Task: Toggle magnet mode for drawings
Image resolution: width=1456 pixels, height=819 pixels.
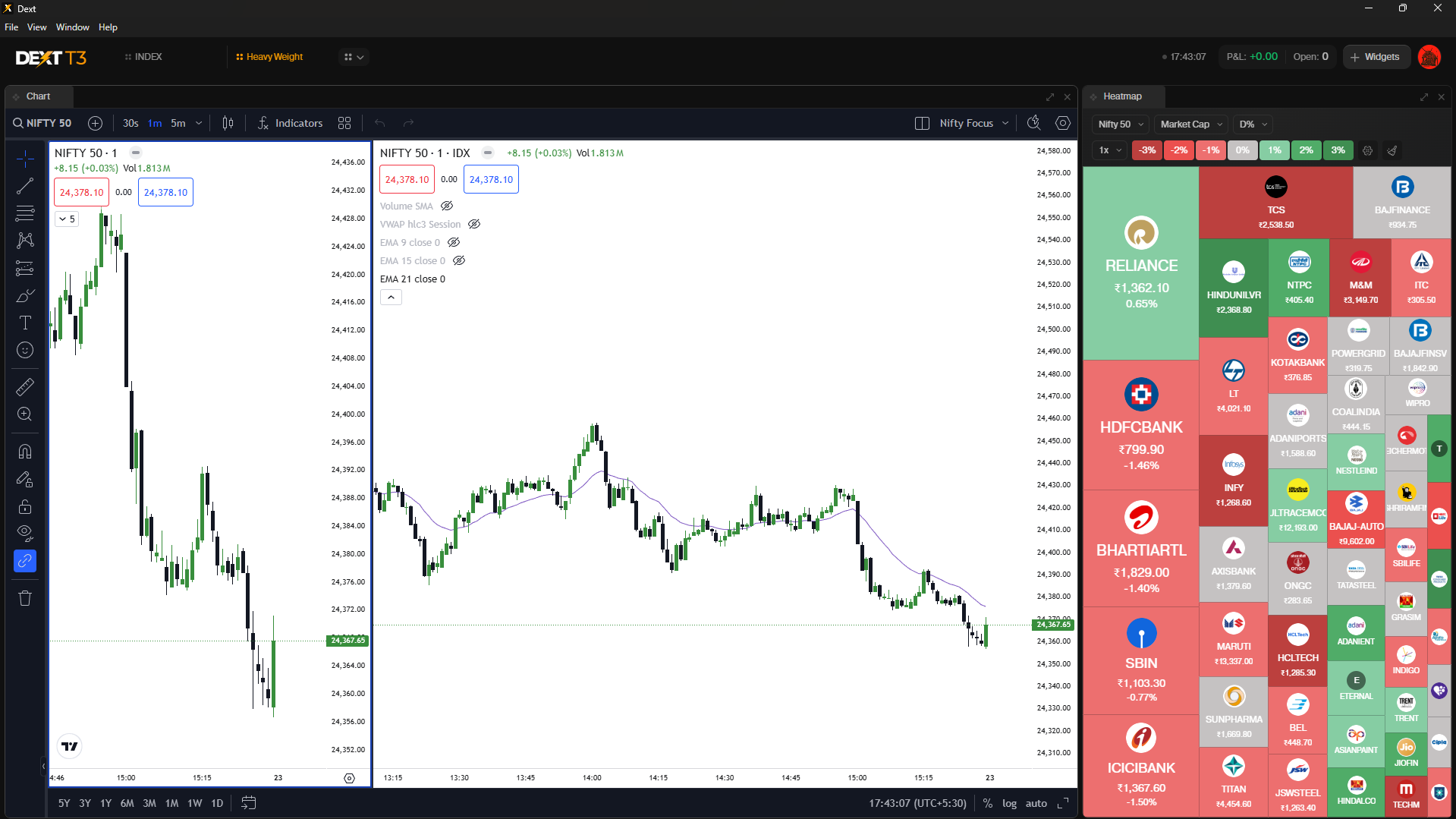Action: click(x=25, y=452)
